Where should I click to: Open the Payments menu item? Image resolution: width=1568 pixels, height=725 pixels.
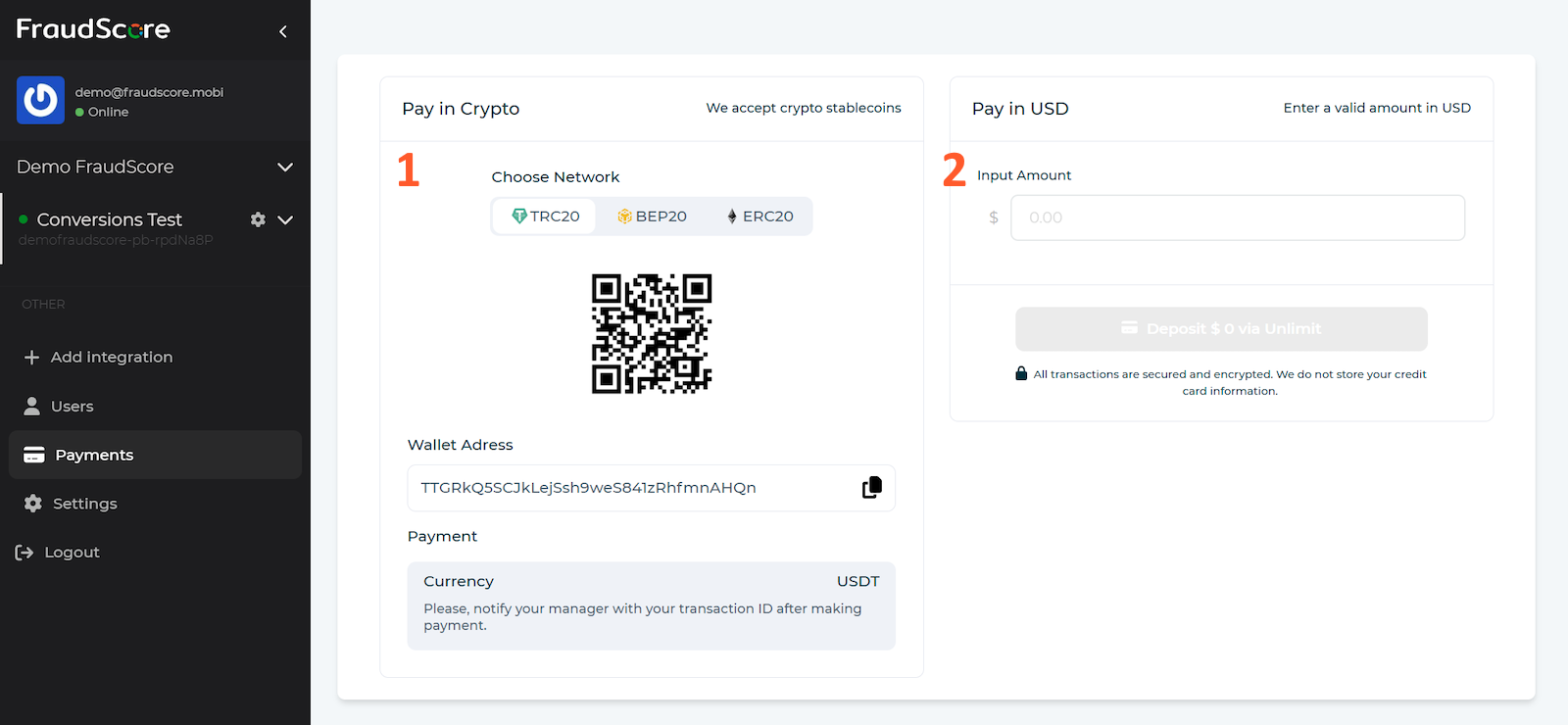[x=155, y=455]
